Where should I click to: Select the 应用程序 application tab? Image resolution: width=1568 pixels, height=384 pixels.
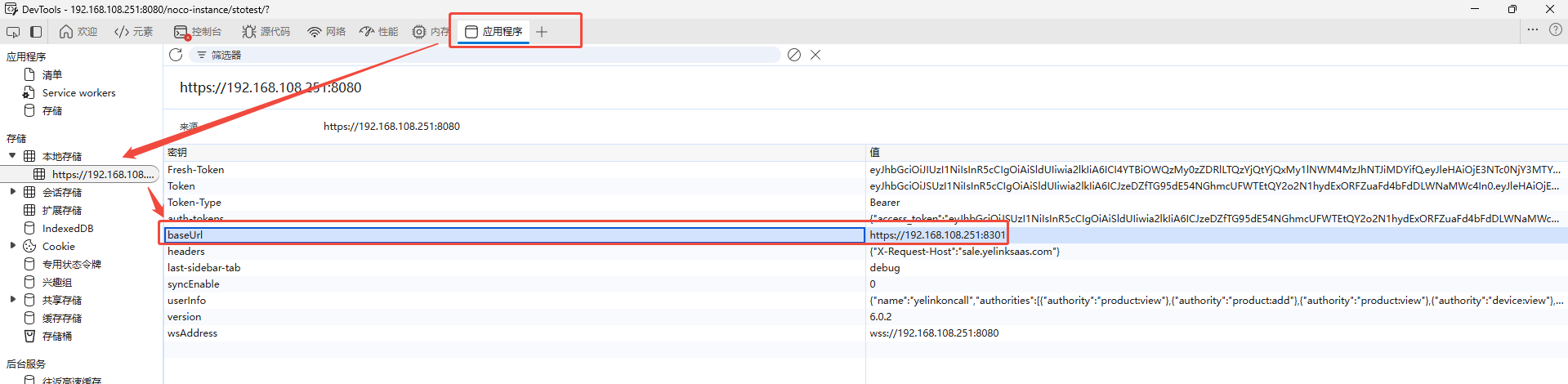tap(494, 32)
